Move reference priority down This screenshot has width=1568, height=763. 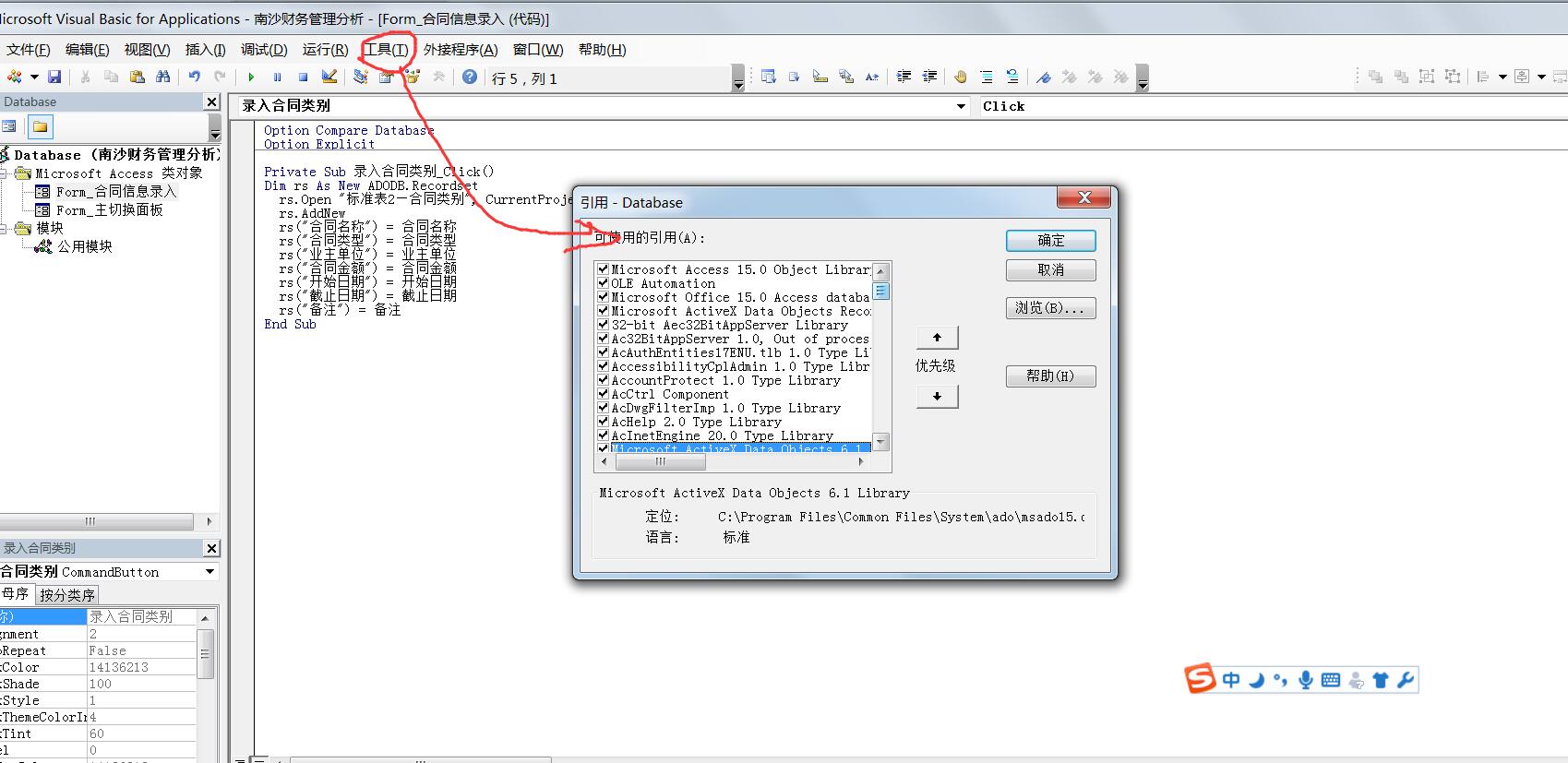click(938, 397)
